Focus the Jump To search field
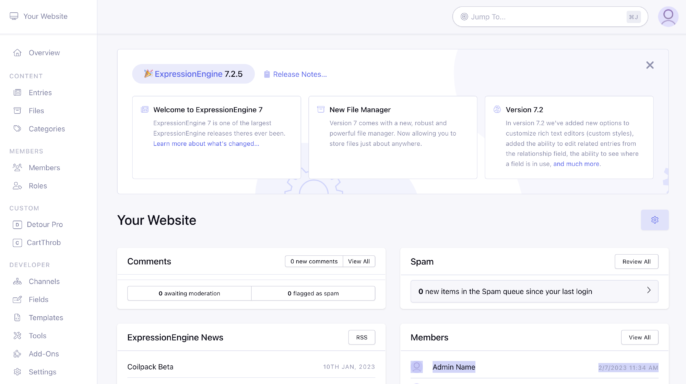686x384 pixels. coord(550,17)
